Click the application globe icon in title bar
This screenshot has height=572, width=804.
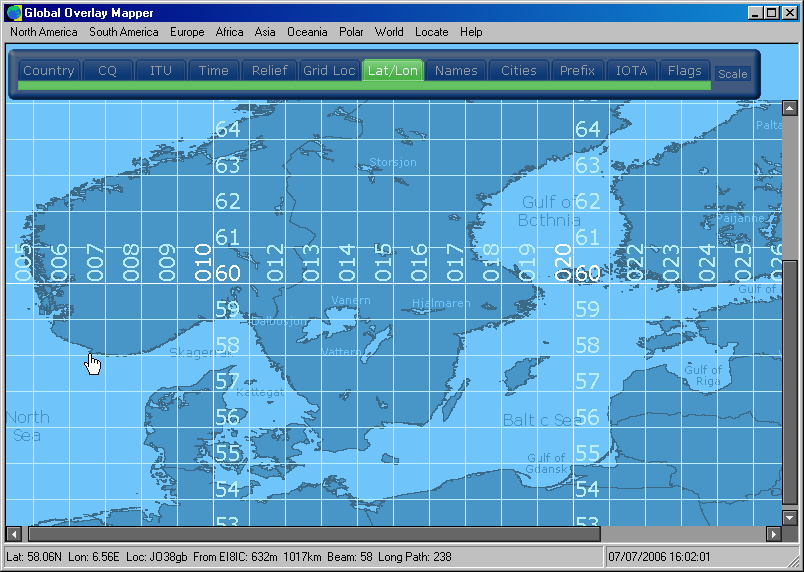point(14,12)
